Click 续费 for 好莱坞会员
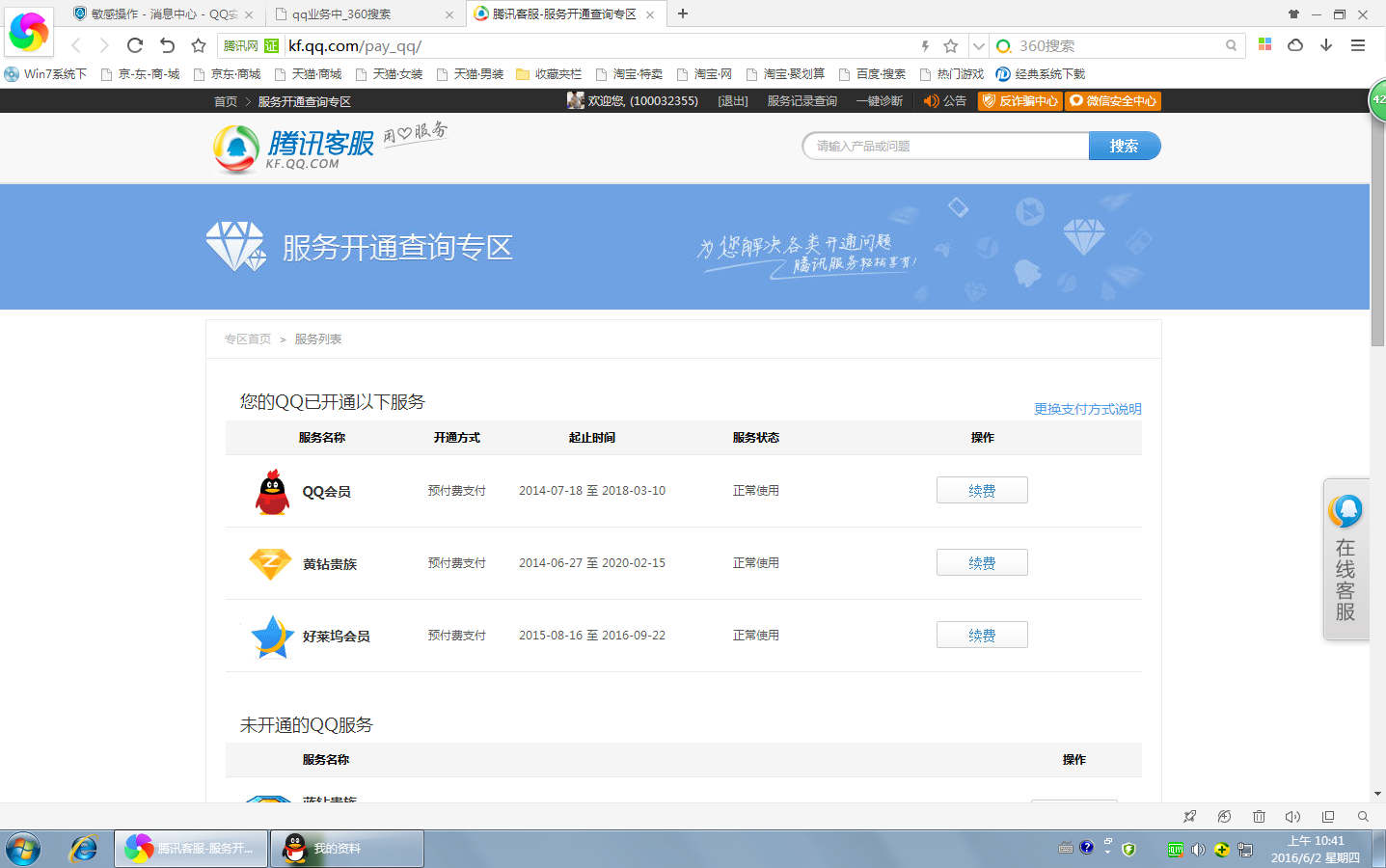Viewport: 1386px width, 868px height. [982, 635]
